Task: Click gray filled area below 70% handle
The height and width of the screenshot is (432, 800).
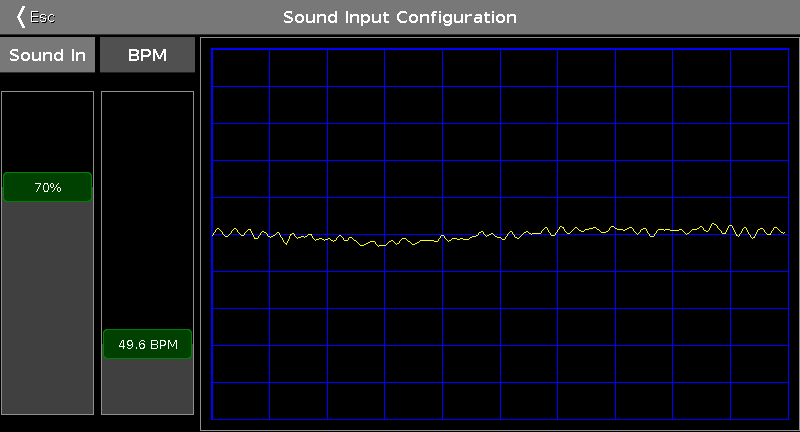Action: tap(47, 300)
